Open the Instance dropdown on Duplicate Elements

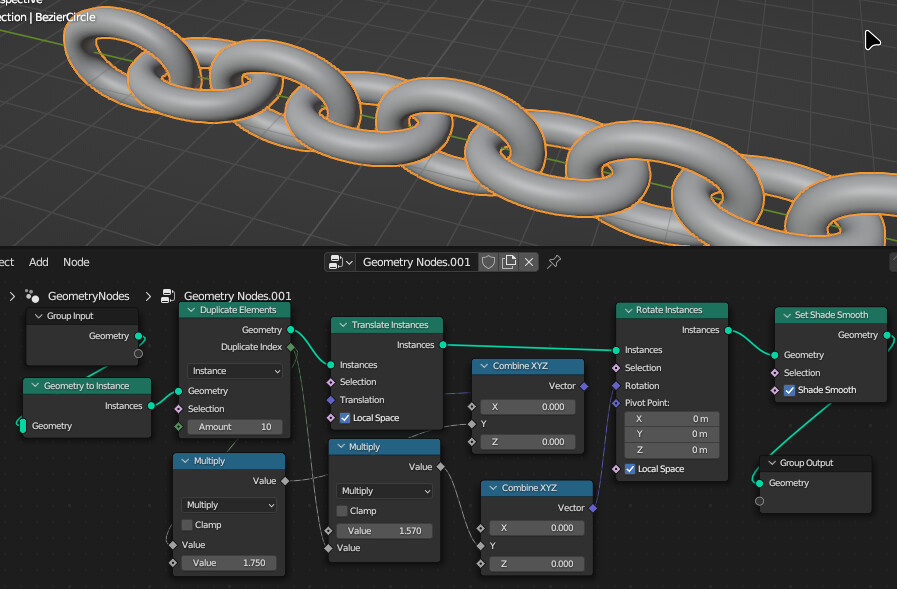[x=233, y=371]
